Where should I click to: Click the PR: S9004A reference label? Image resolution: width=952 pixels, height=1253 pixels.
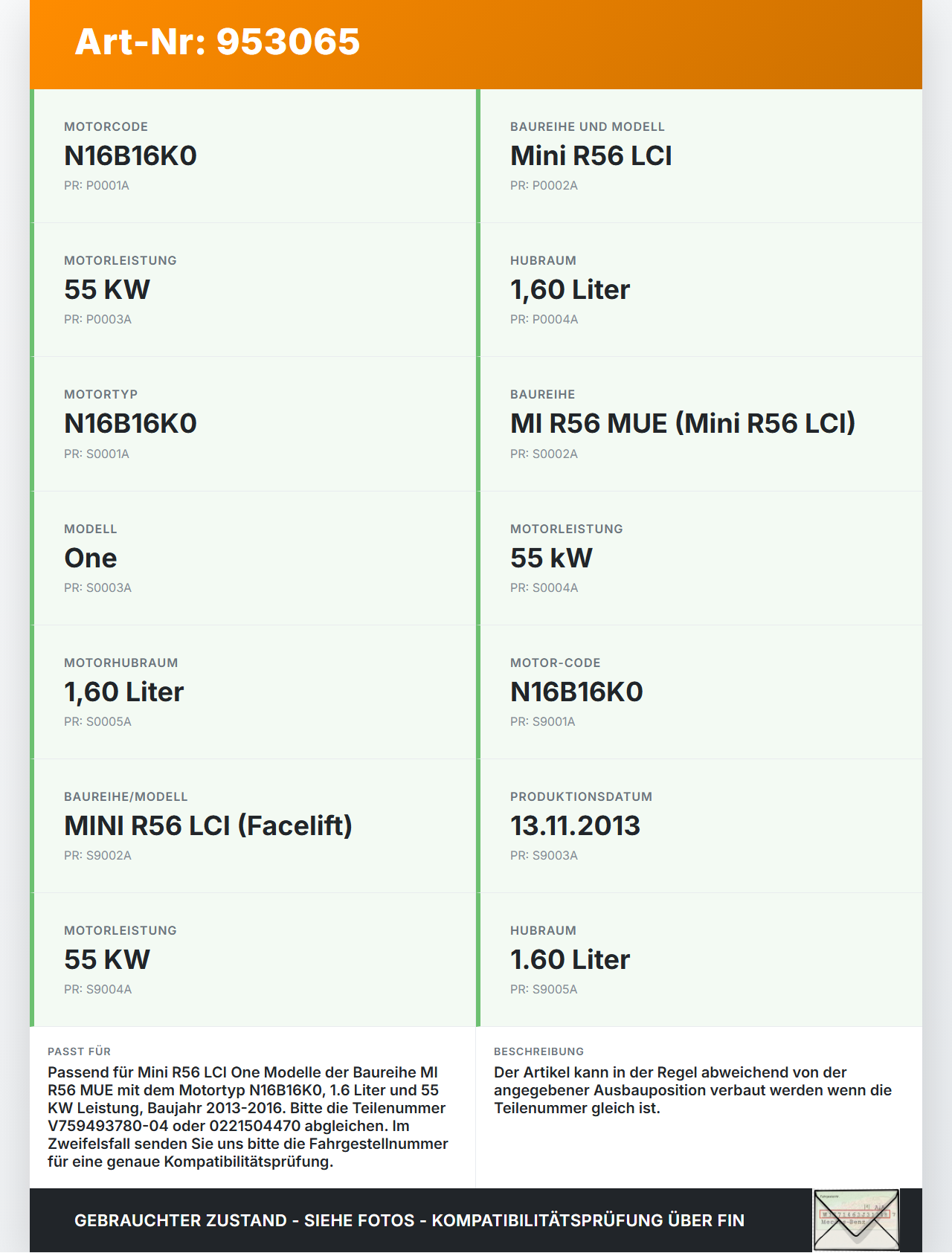tap(97, 990)
